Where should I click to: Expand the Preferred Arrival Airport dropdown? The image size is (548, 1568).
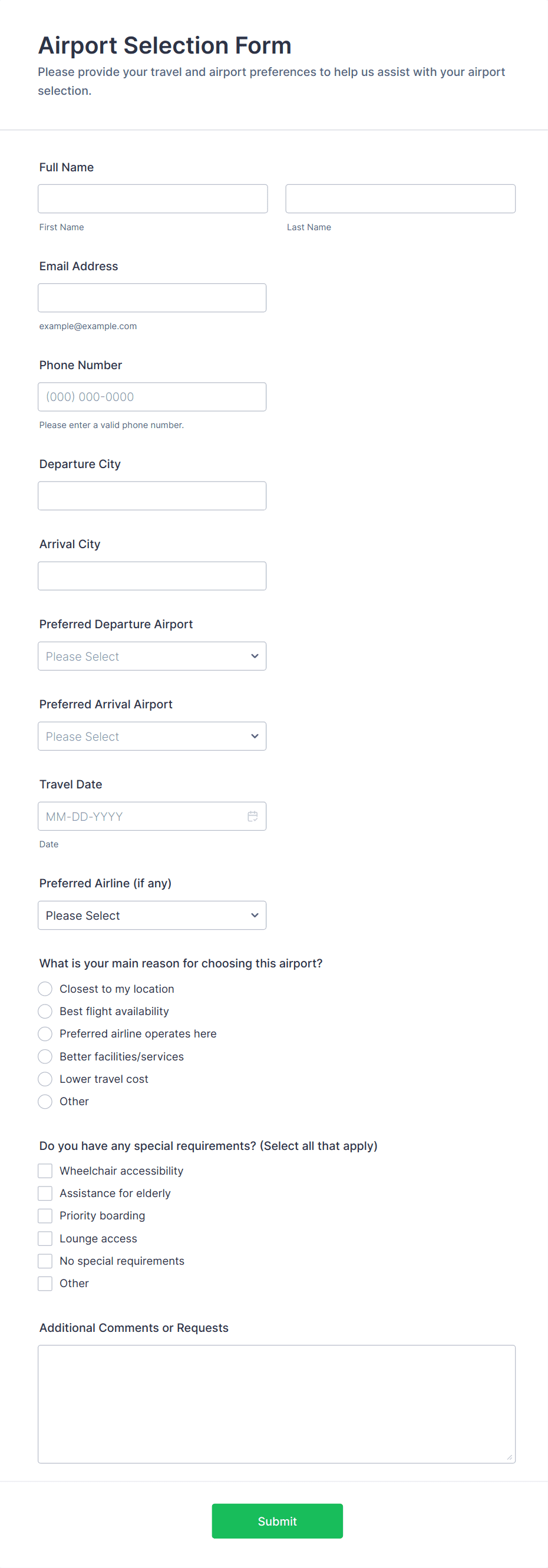(x=151, y=737)
